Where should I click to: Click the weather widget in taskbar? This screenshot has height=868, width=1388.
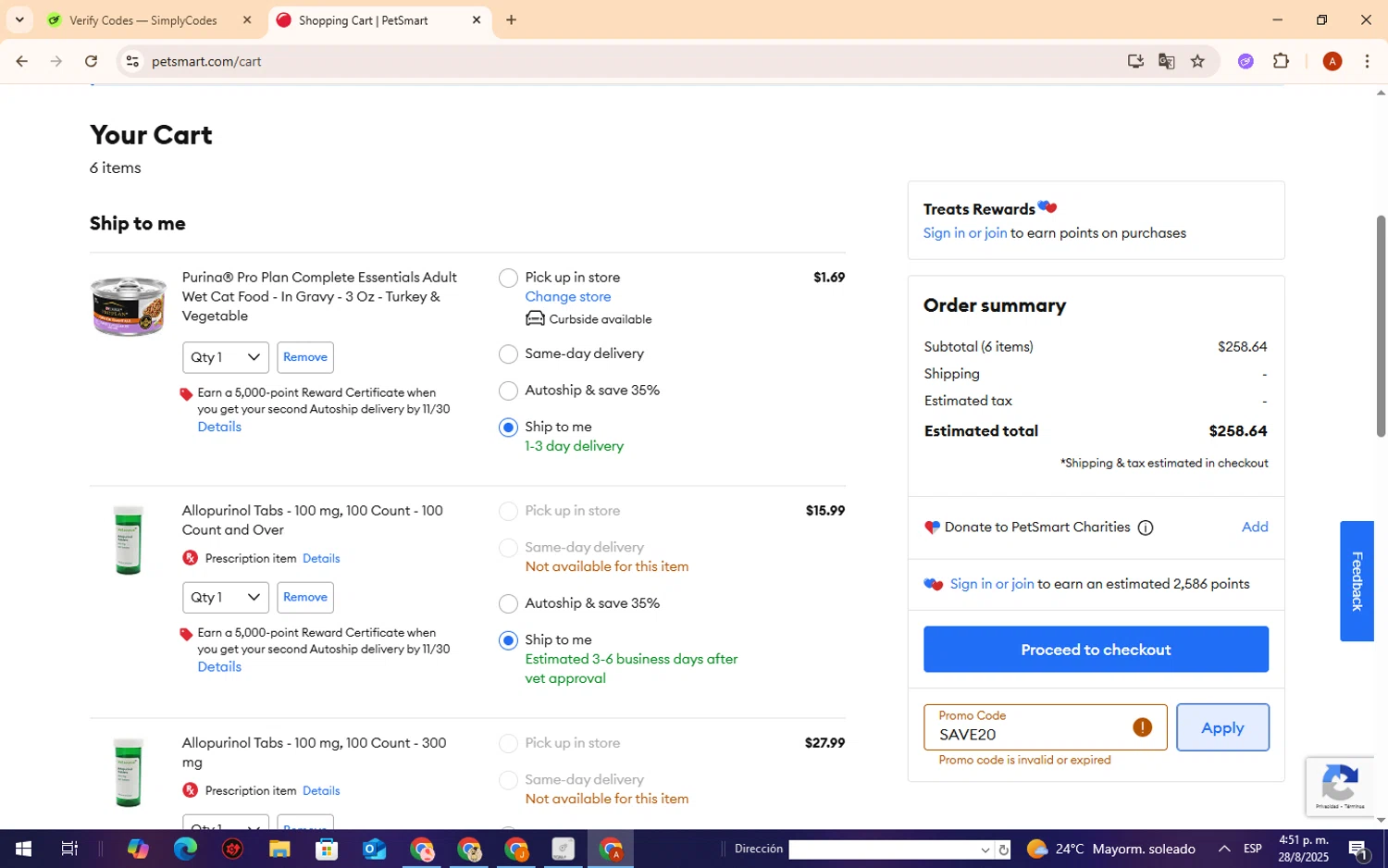click(x=1110, y=849)
